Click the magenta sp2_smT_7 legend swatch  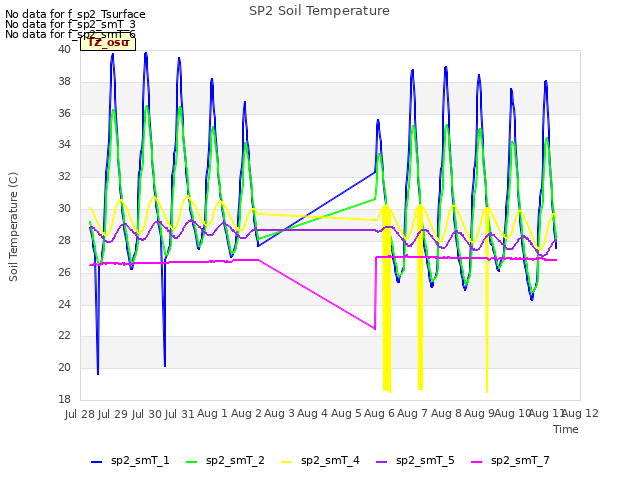pos(477,462)
